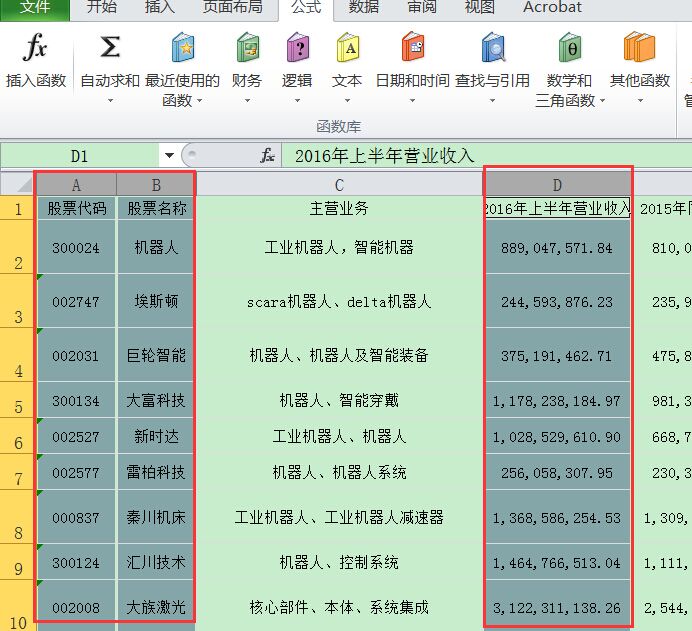This screenshot has width=692, height=631.
Task: Open the File (文件) tab
Action: click(35, 8)
